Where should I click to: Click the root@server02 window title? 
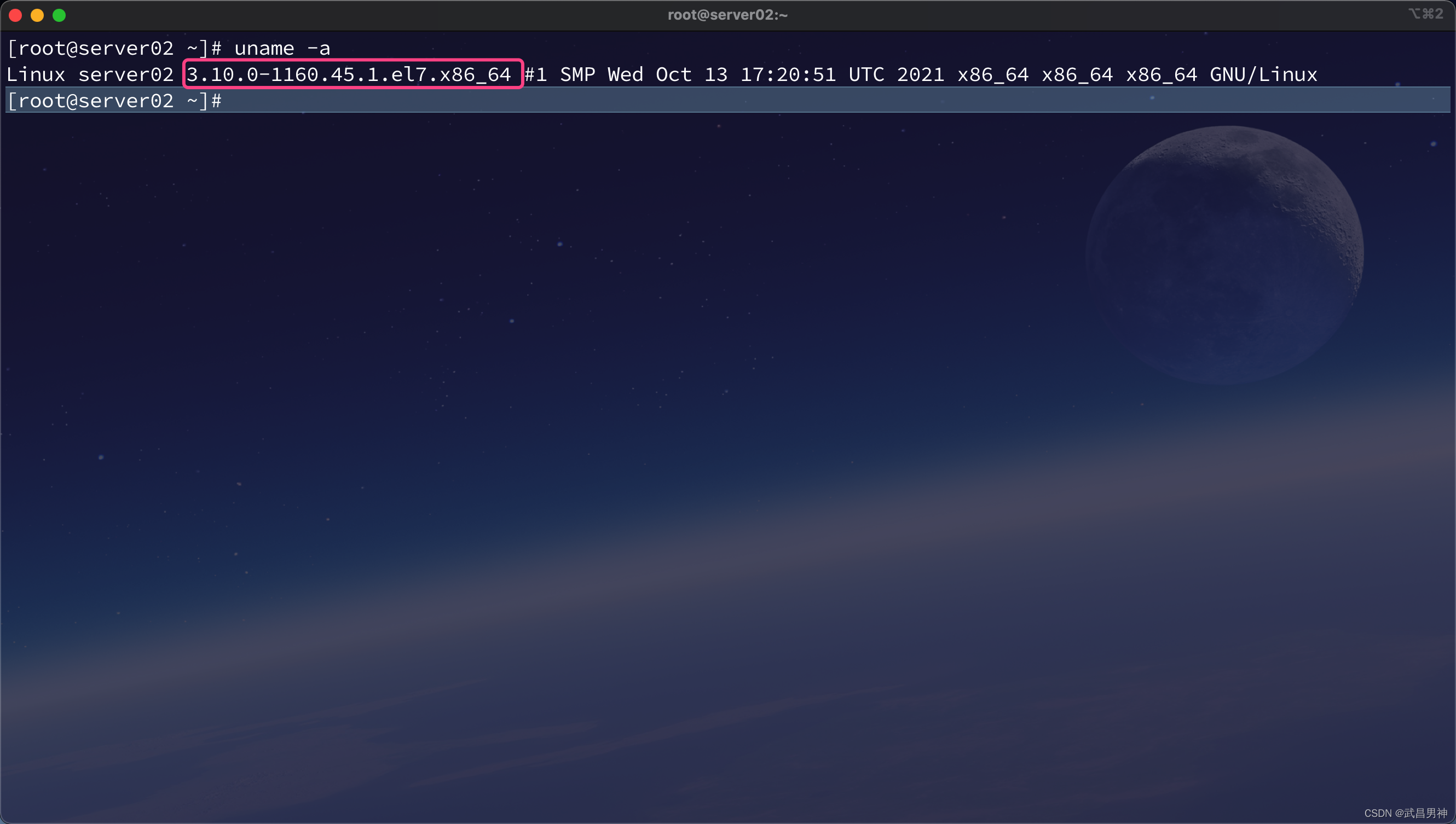click(727, 15)
